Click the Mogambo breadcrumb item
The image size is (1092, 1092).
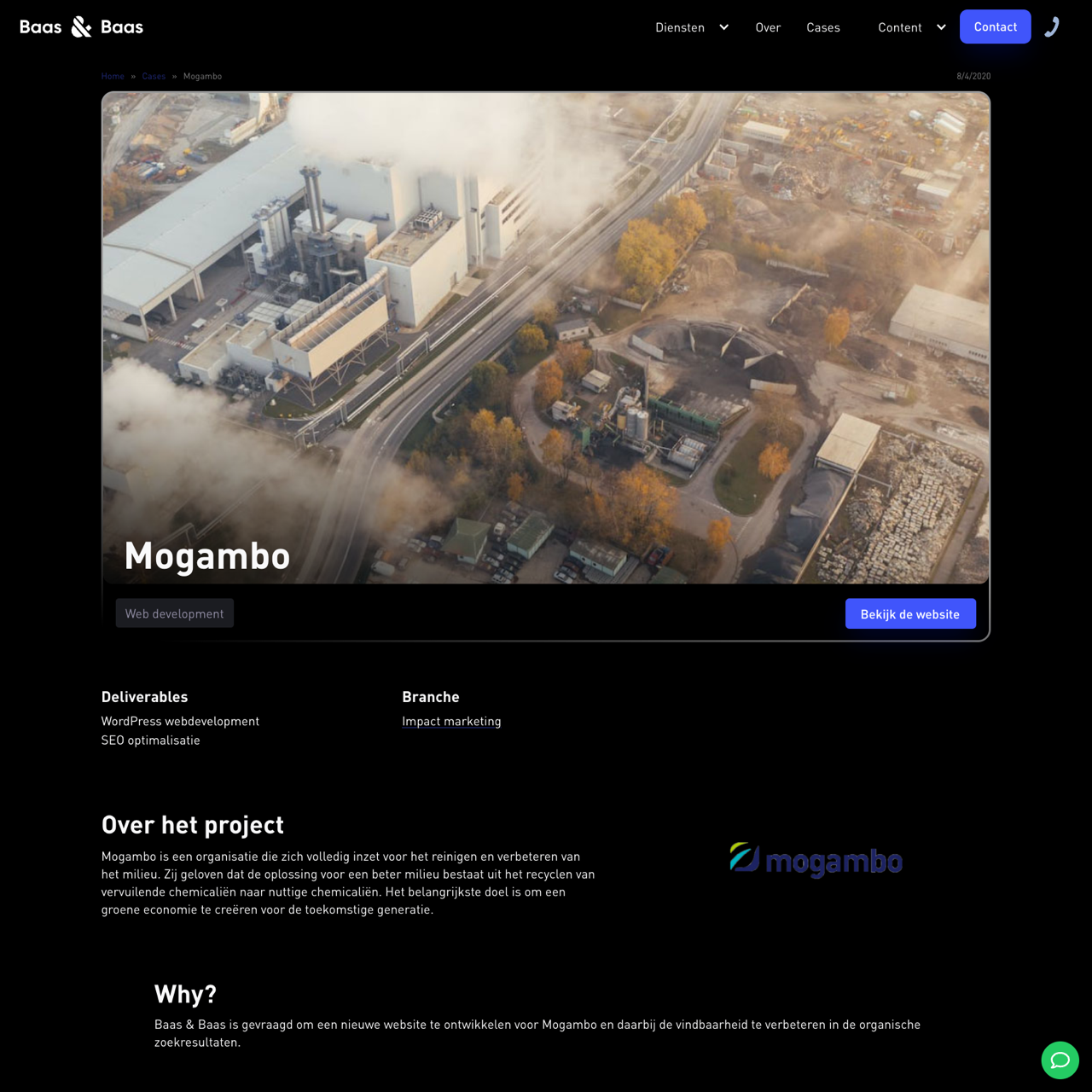tap(202, 76)
